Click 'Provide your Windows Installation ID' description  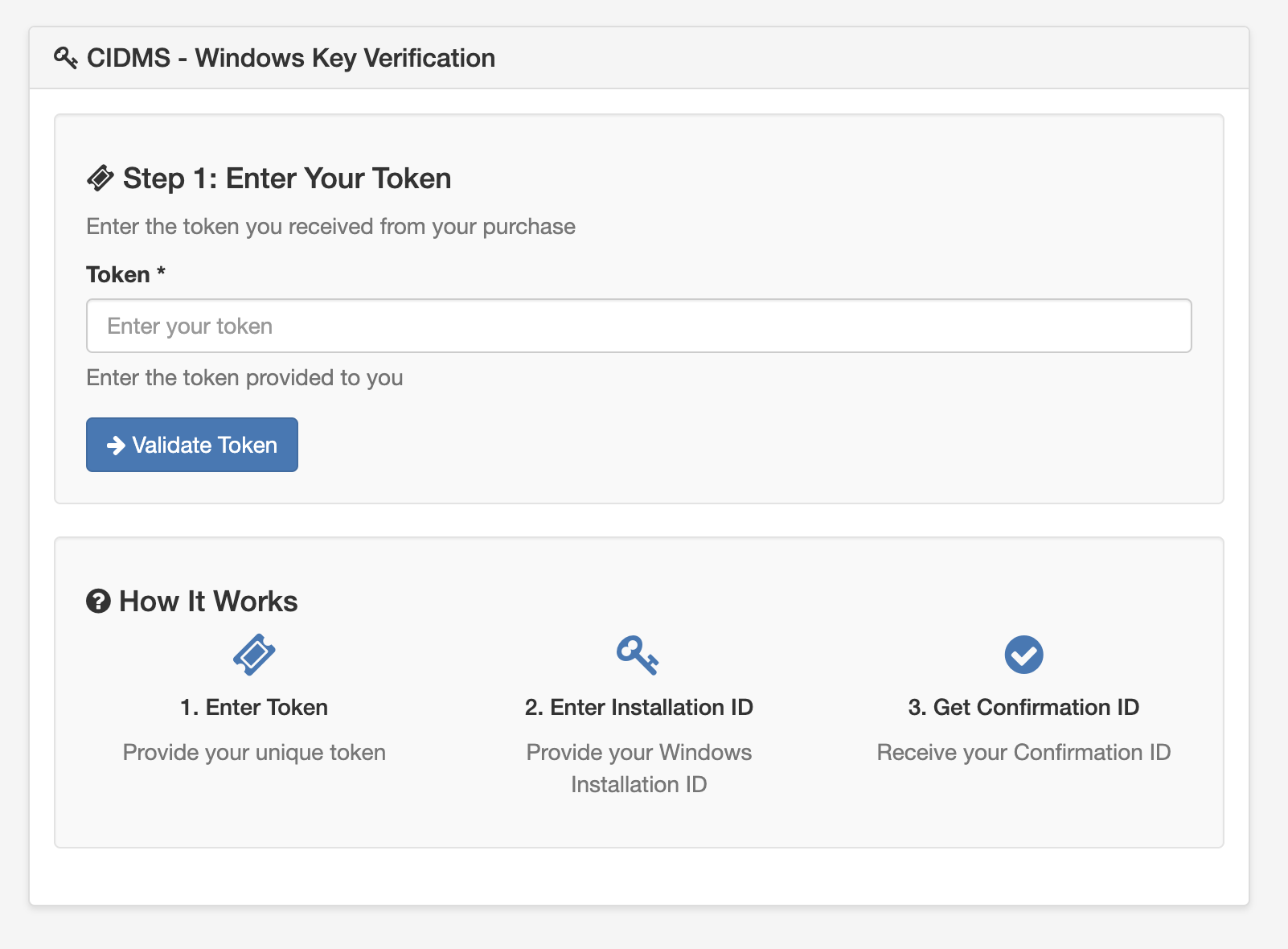[x=638, y=767]
